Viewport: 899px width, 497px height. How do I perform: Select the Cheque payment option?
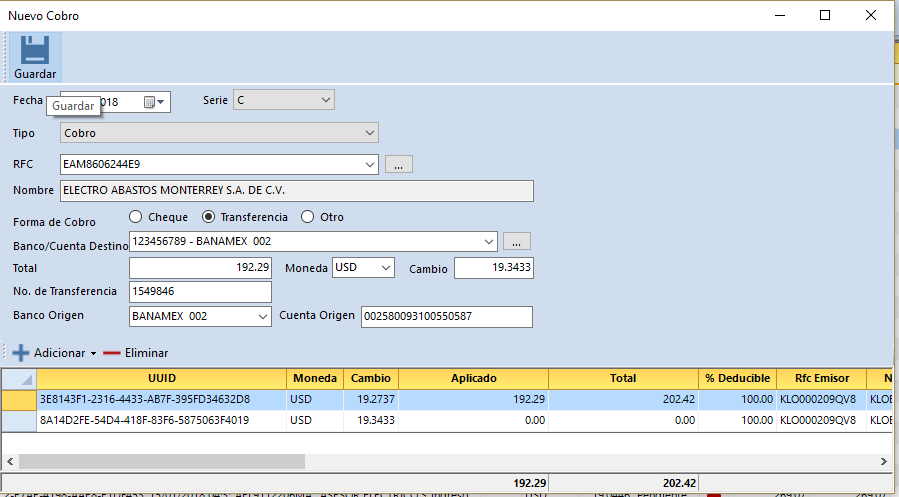[136, 217]
